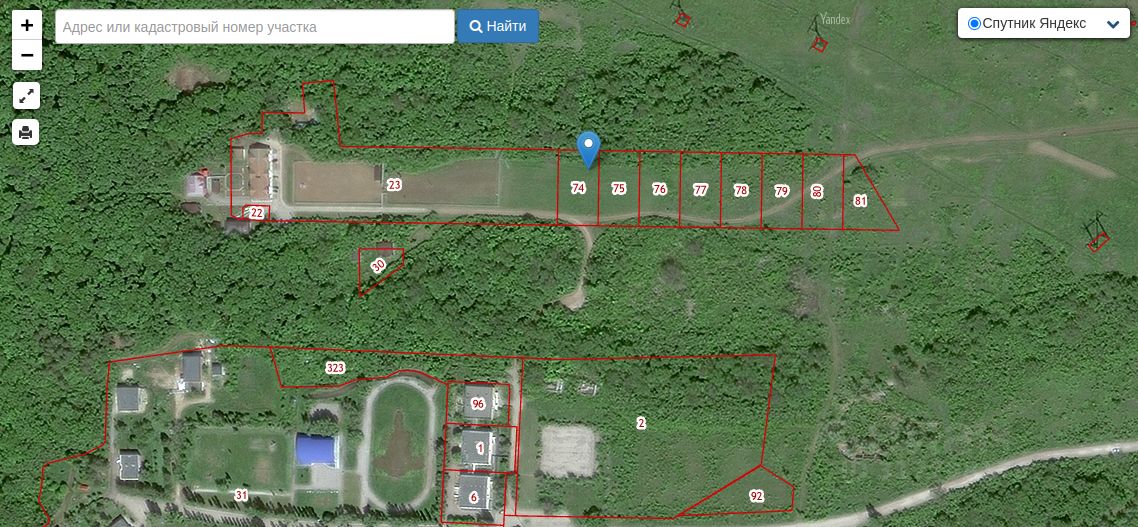Open the Спутник Яндекс layer selector
Image resolution: width=1138 pixels, height=527 pixels.
tap(1044, 23)
